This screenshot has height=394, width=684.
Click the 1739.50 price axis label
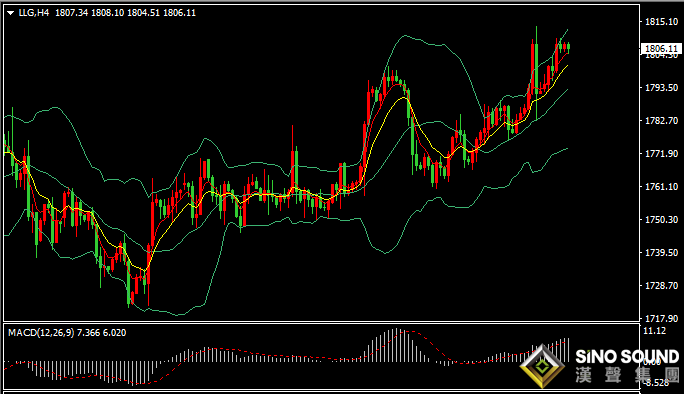661,253
